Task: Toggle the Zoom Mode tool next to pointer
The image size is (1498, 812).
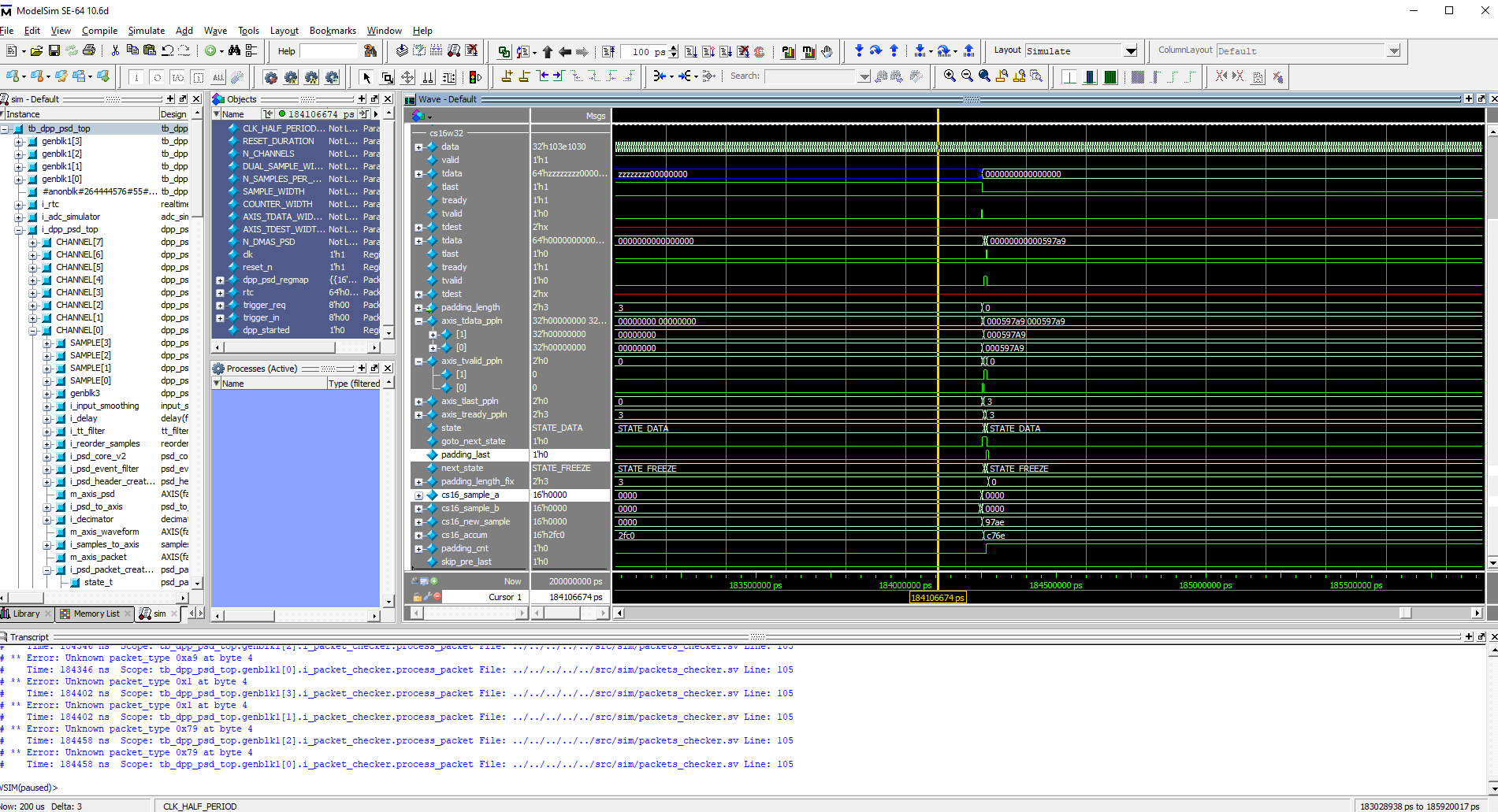Action: point(387,76)
